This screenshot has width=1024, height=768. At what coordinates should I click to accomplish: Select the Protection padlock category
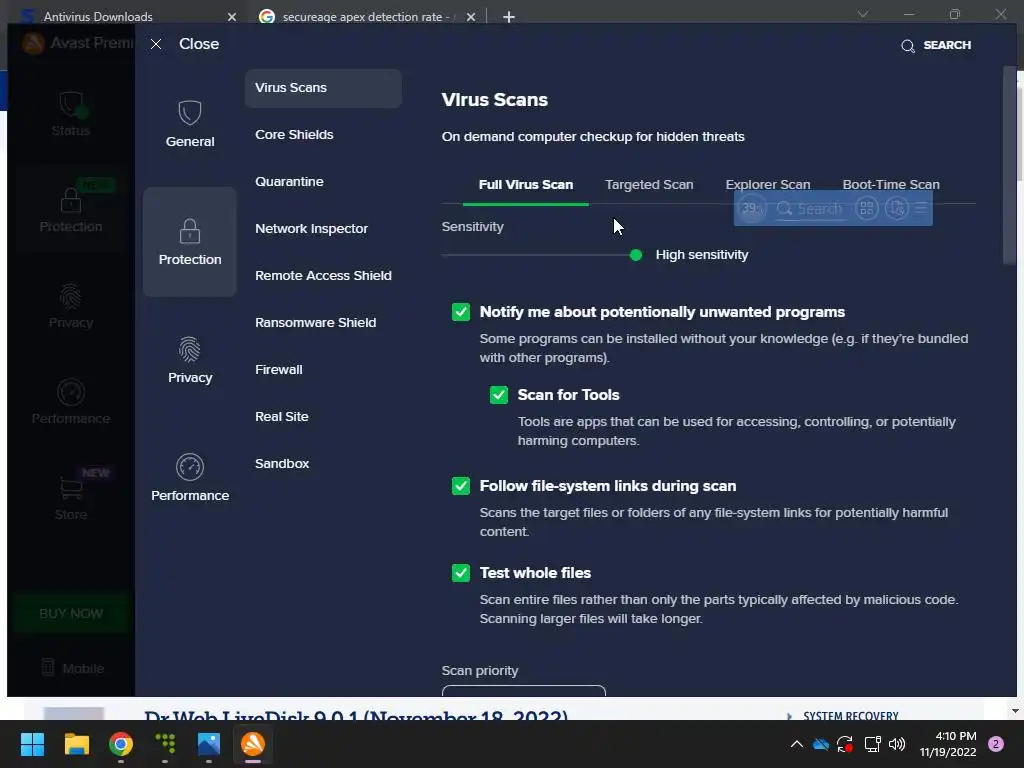[x=189, y=242]
